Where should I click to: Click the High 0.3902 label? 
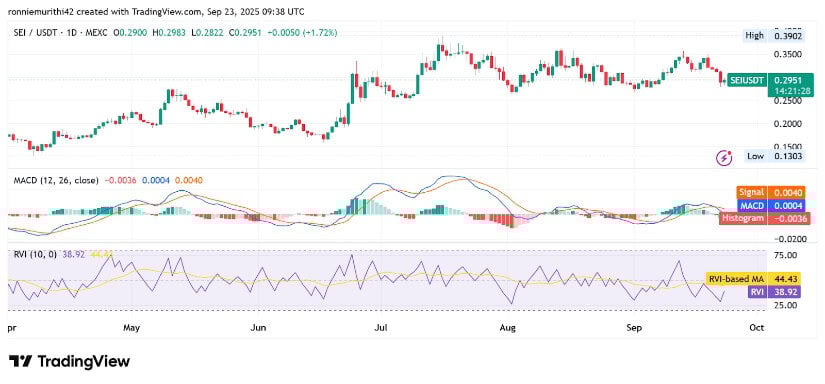(774, 36)
